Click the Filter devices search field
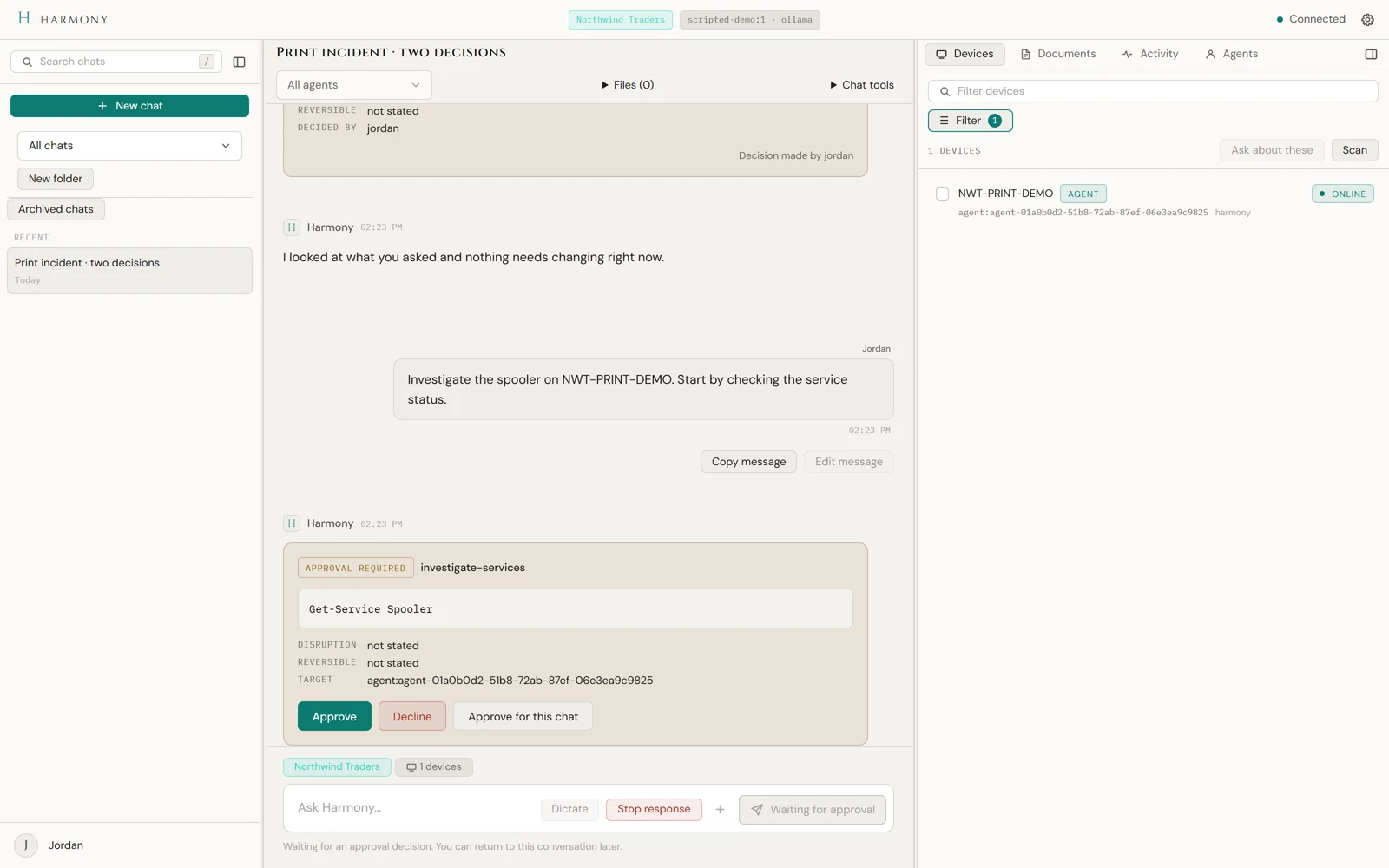 pos(1153,91)
